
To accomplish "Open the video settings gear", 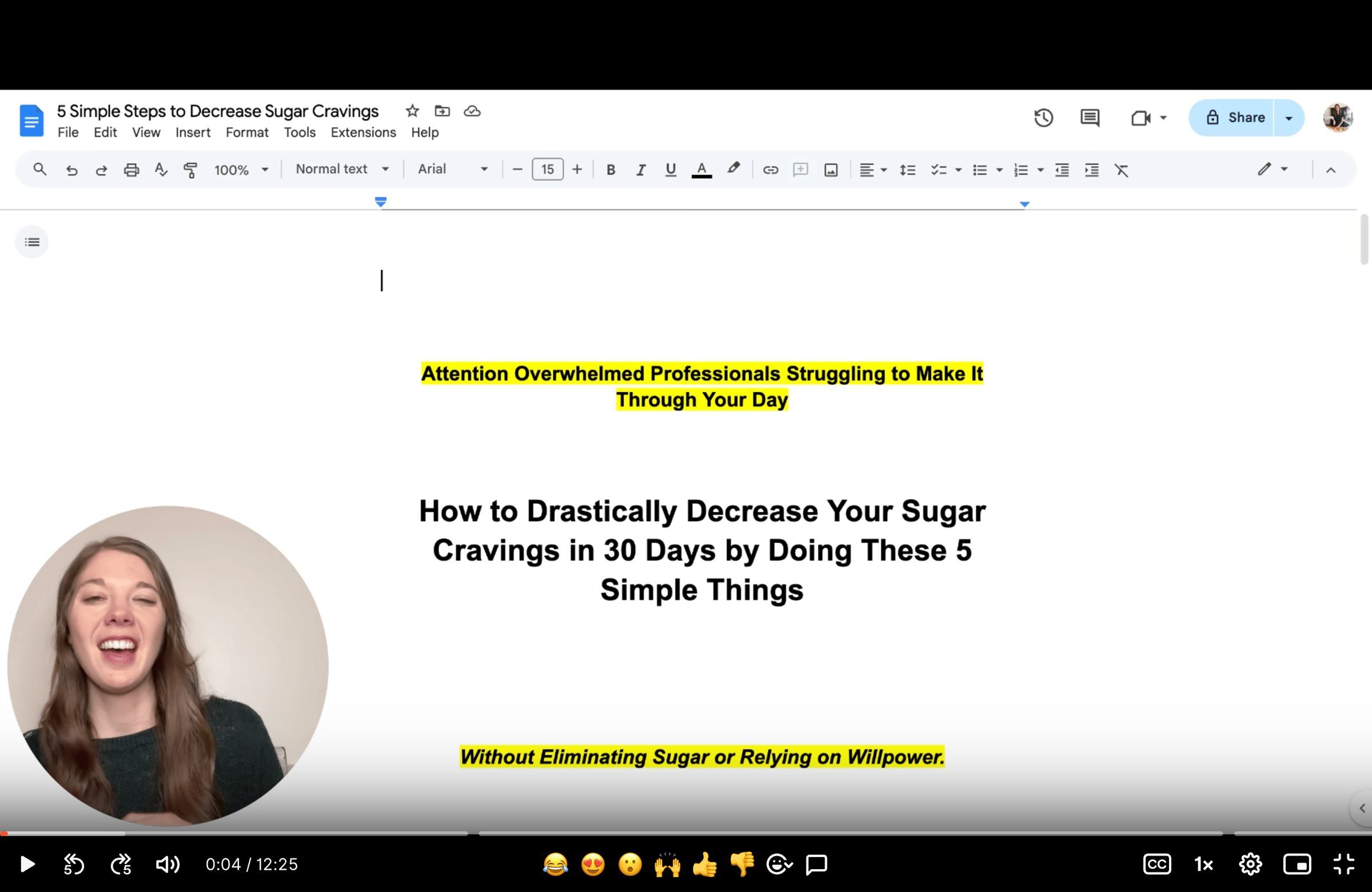I will click(1250, 865).
